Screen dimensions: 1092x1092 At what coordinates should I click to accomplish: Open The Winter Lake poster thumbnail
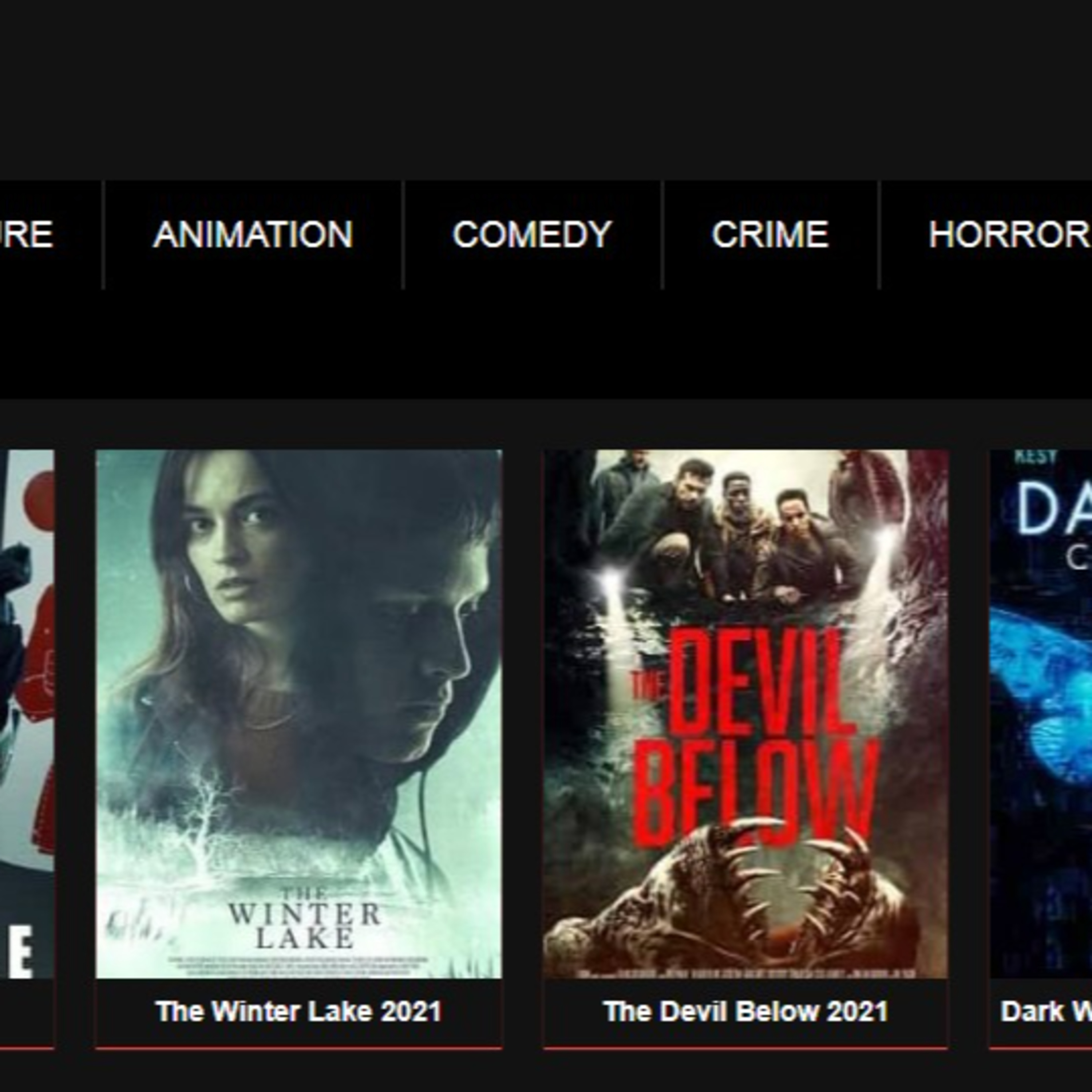pyautogui.click(x=298, y=714)
